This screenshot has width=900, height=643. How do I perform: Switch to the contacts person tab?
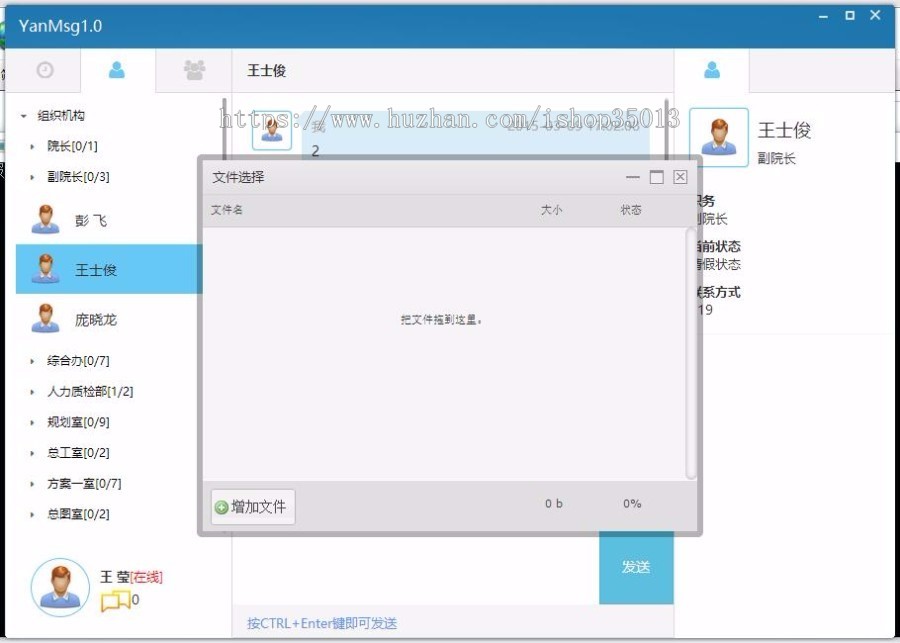(x=119, y=70)
